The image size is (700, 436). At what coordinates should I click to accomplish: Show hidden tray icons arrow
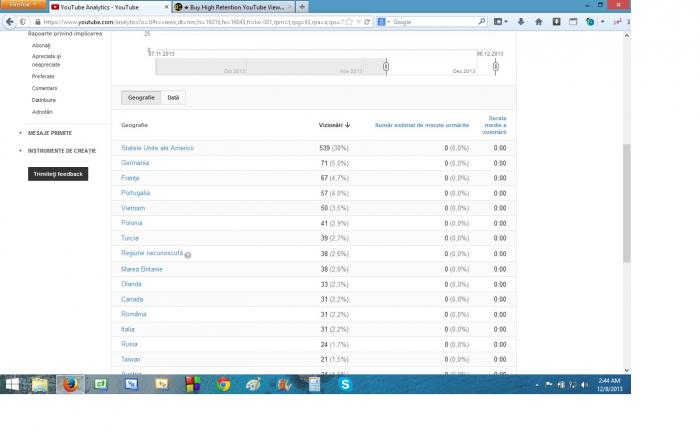[x=537, y=385]
